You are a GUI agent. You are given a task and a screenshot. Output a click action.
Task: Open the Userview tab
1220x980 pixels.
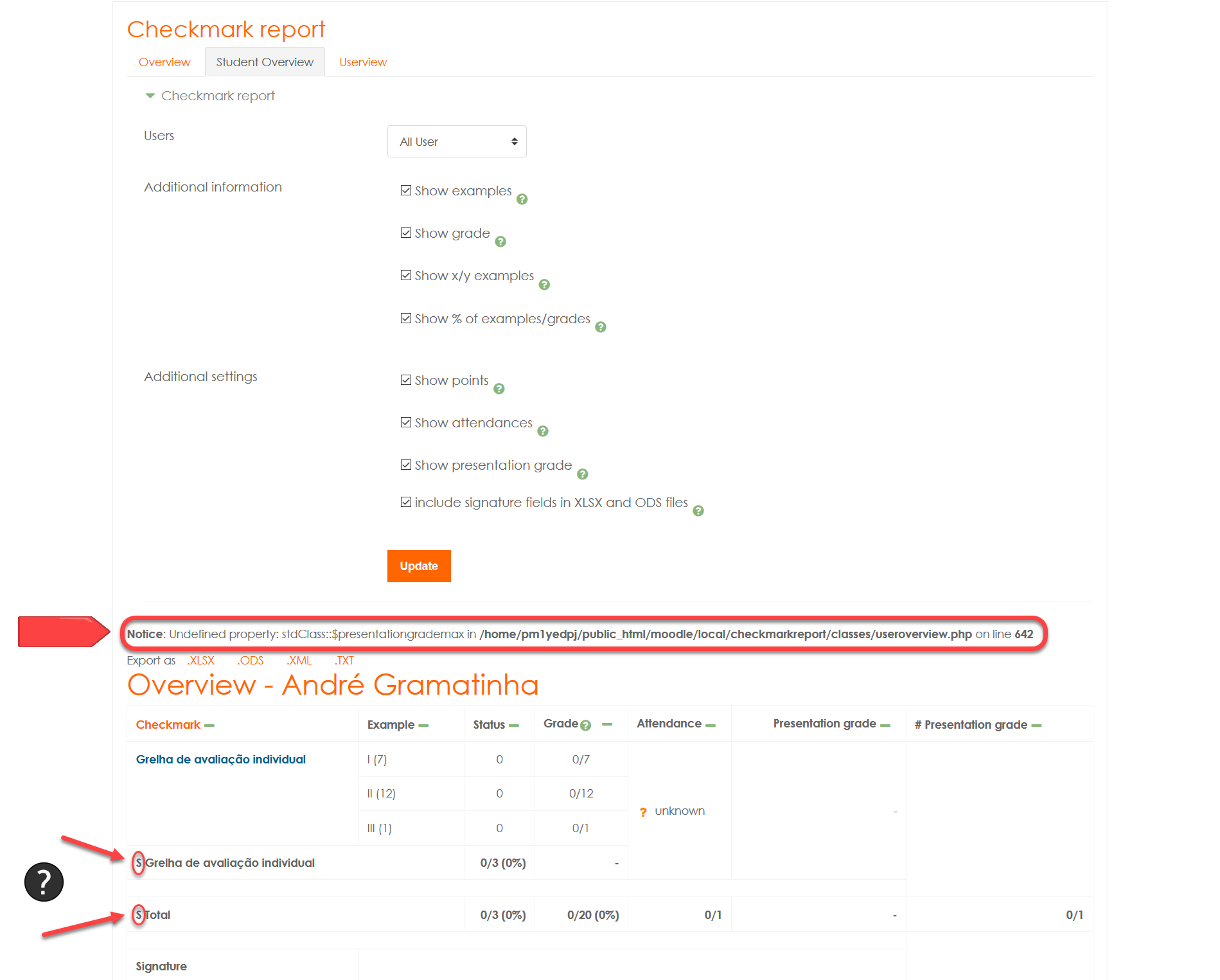pyautogui.click(x=362, y=62)
